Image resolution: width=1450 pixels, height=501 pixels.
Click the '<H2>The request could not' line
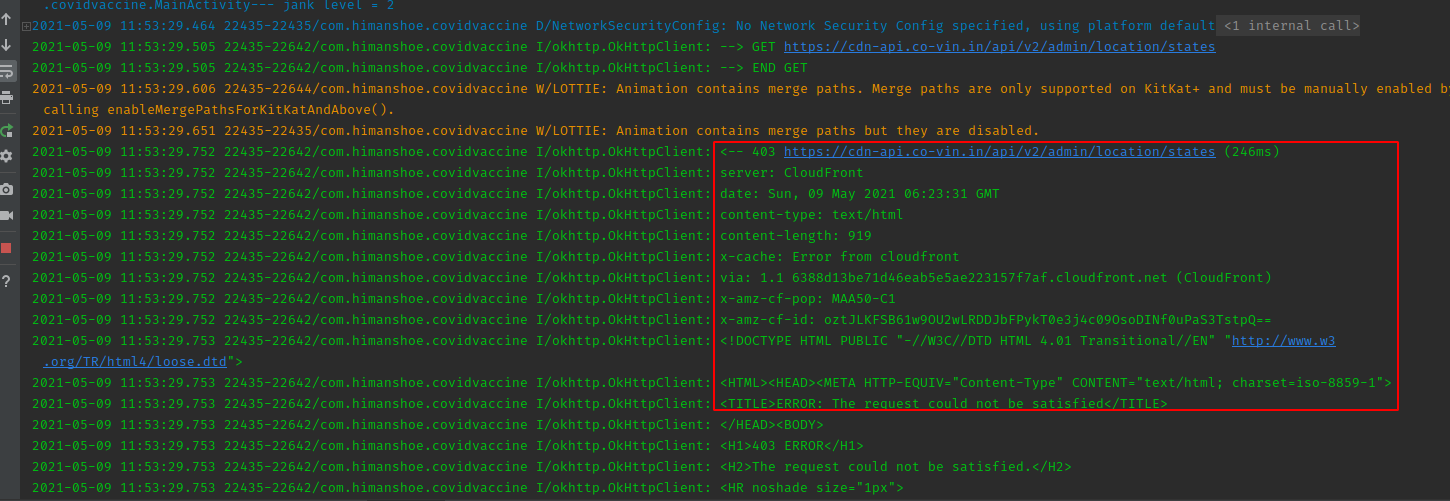(895, 467)
